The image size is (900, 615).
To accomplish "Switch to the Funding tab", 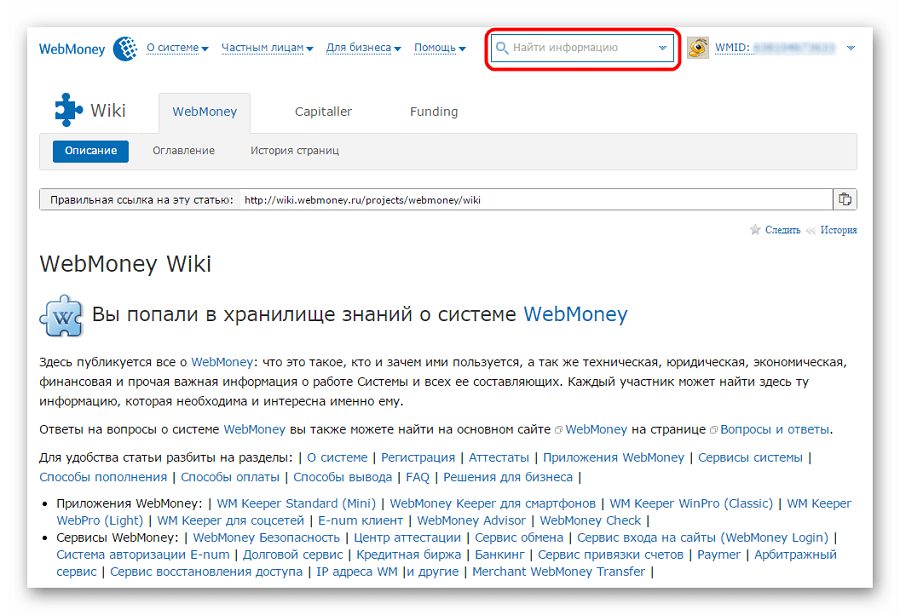I will point(434,111).
